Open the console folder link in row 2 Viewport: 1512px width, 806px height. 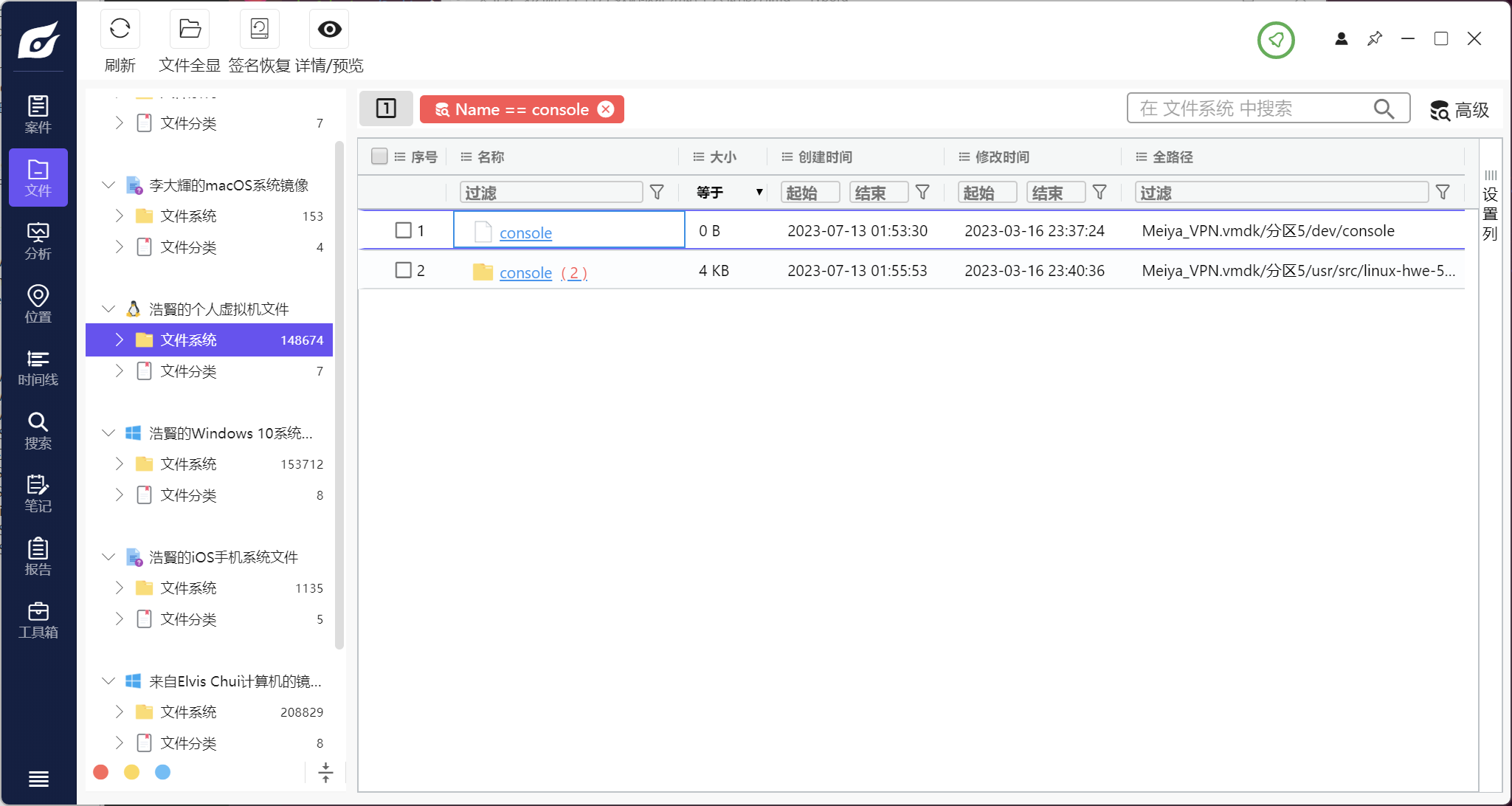click(525, 272)
